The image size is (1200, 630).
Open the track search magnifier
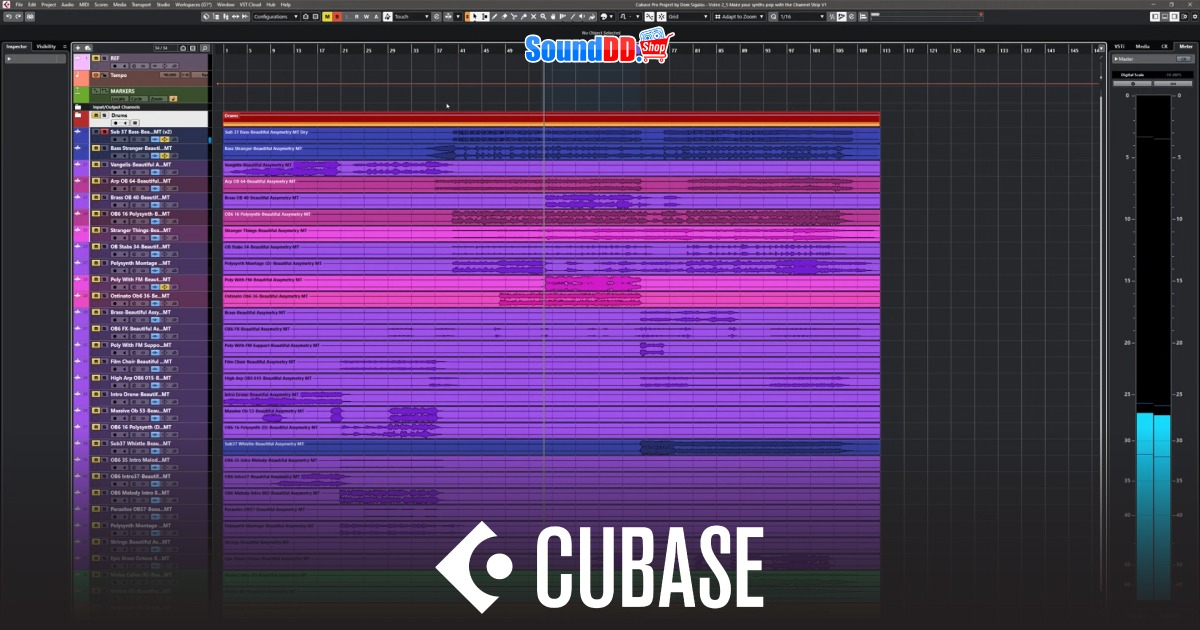click(x=204, y=48)
